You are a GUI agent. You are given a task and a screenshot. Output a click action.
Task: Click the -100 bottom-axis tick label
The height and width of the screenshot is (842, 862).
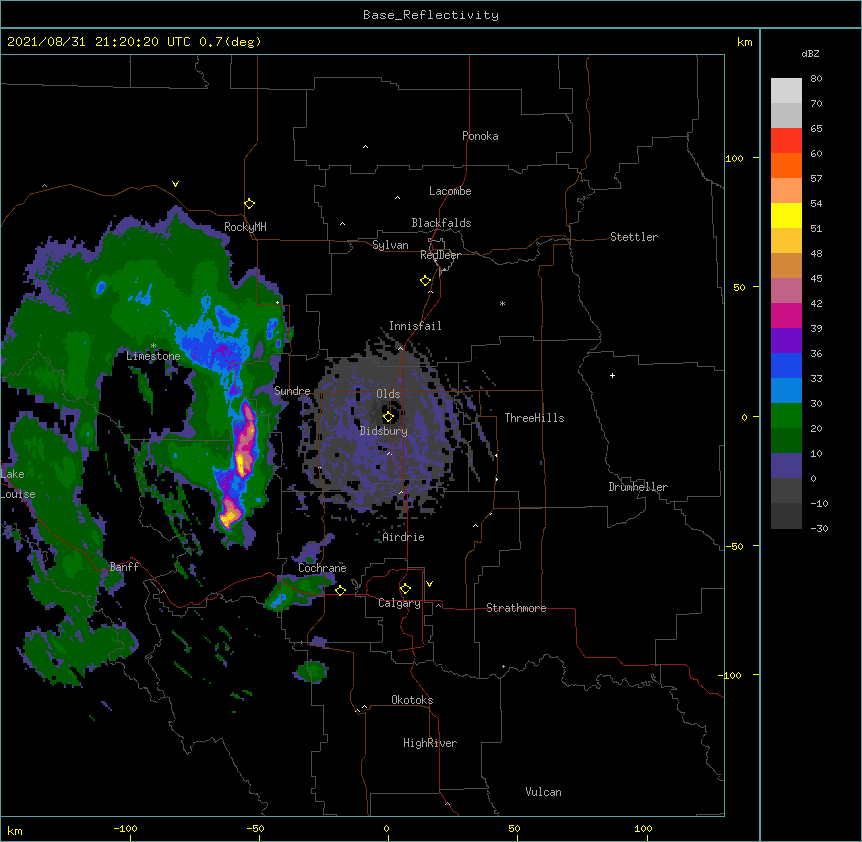coord(126,828)
